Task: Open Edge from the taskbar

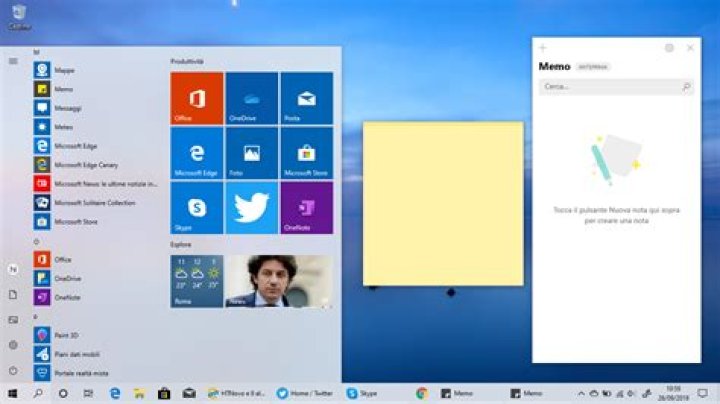Action: click(114, 393)
